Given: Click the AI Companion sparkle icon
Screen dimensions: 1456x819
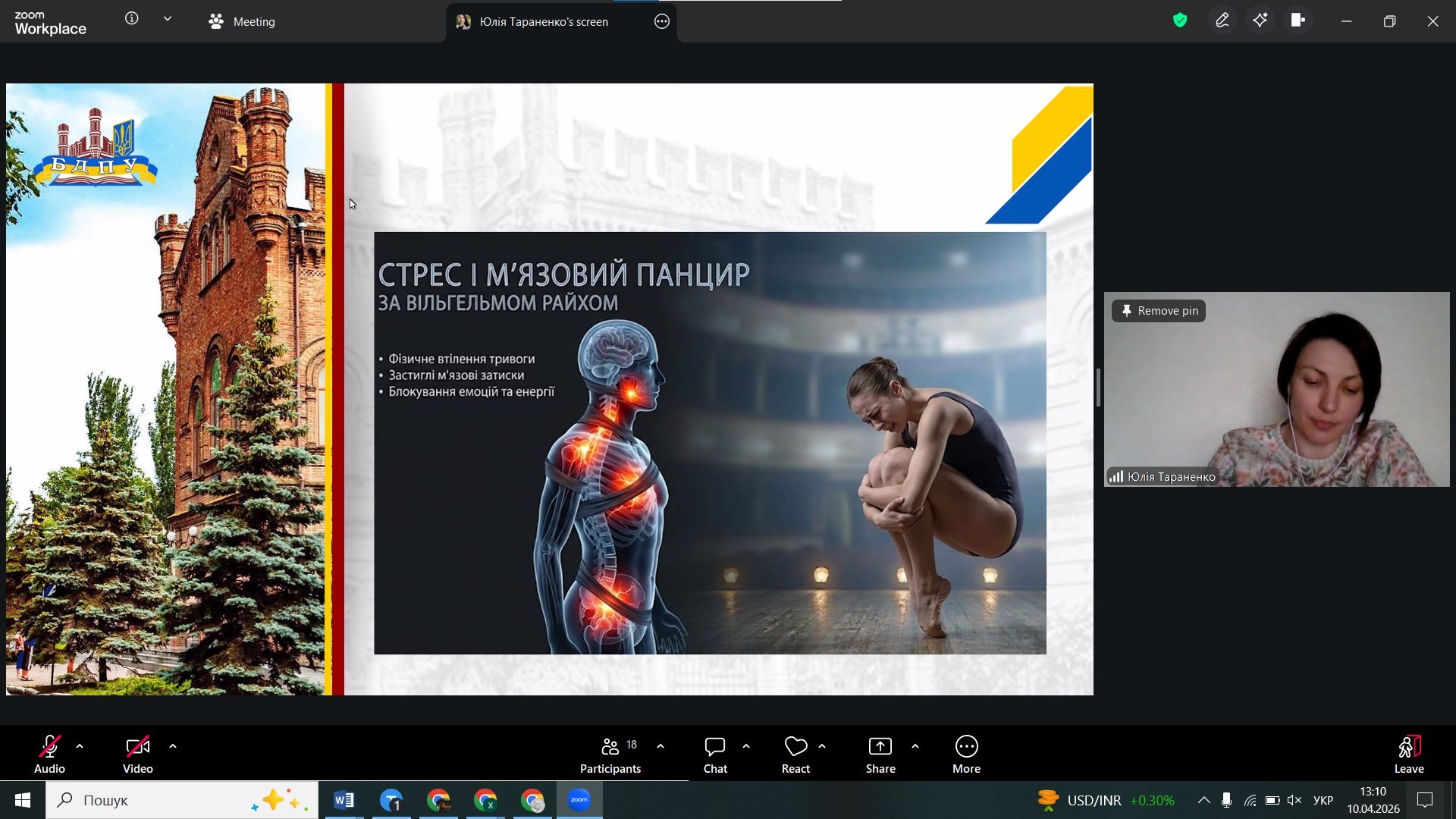Looking at the screenshot, I should 1260,21.
